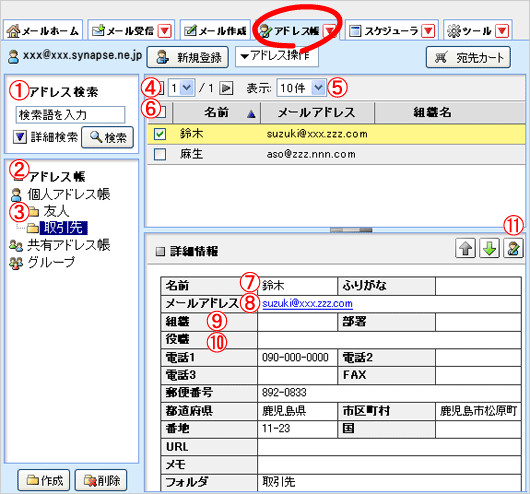This screenshot has height=494, width=530.
Task: Open the 宛先カート button
Action: (468, 57)
